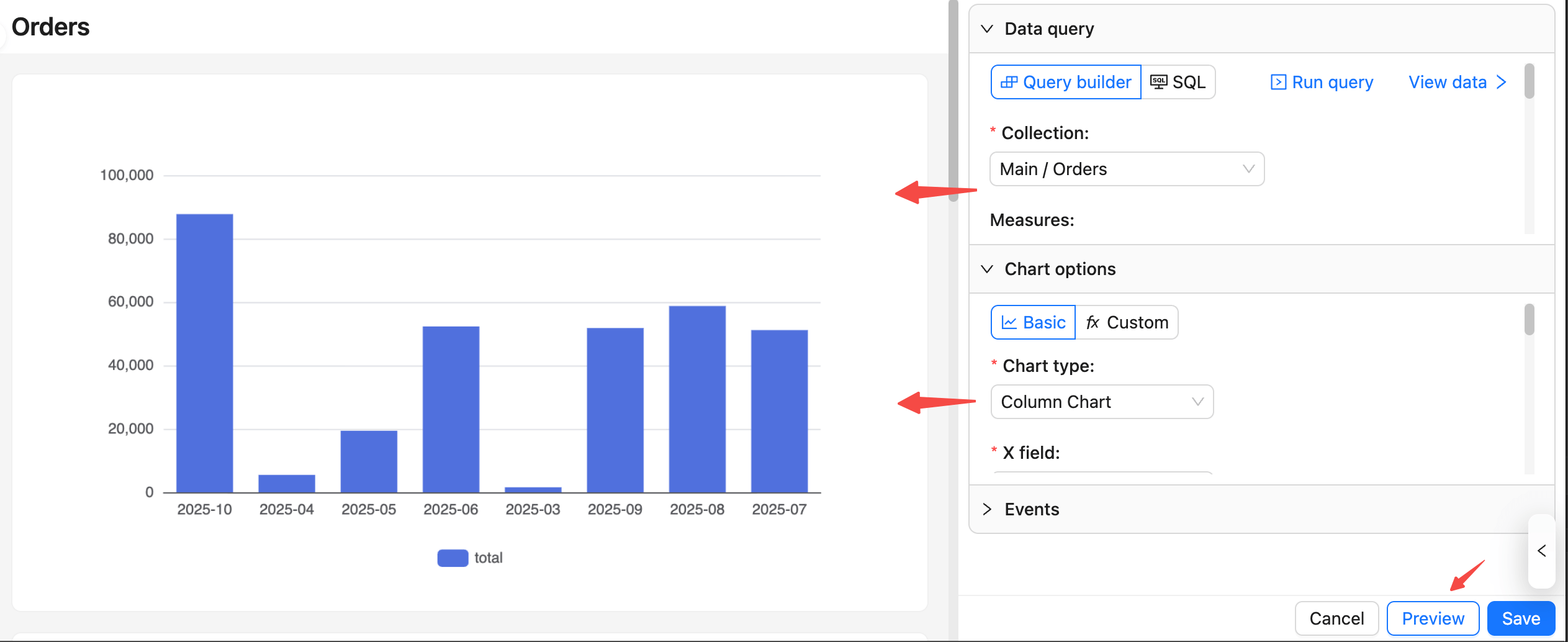The image size is (1568, 642).
Task: Open the Collection dropdown Main / Orders
Action: point(1127,169)
